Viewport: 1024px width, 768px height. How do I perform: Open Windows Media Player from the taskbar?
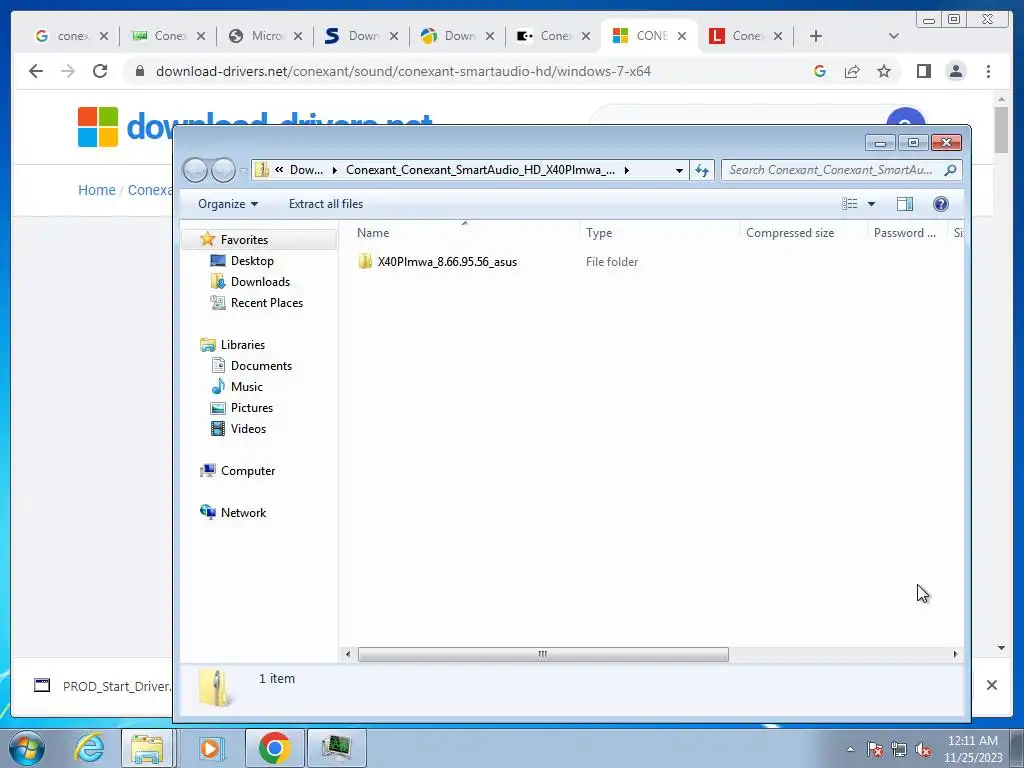tap(210, 748)
